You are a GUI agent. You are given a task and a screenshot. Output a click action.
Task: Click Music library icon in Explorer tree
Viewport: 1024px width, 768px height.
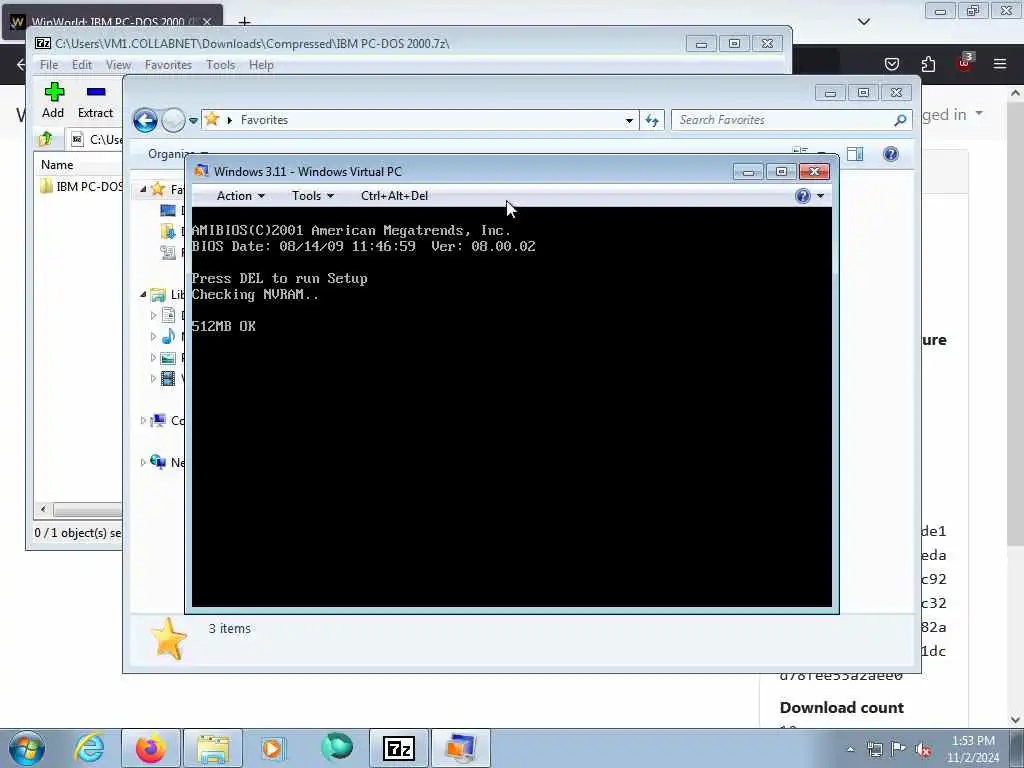click(x=168, y=336)
